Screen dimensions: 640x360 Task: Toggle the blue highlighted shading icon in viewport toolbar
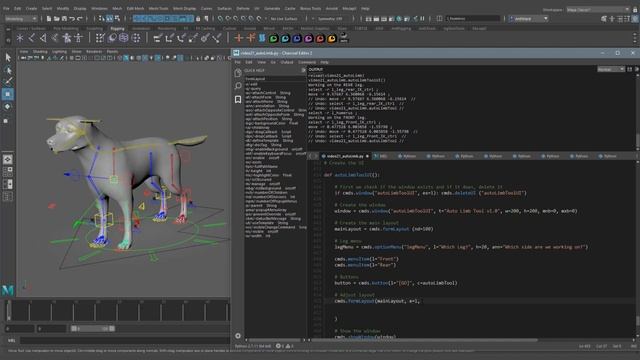[x=126, y=58]
